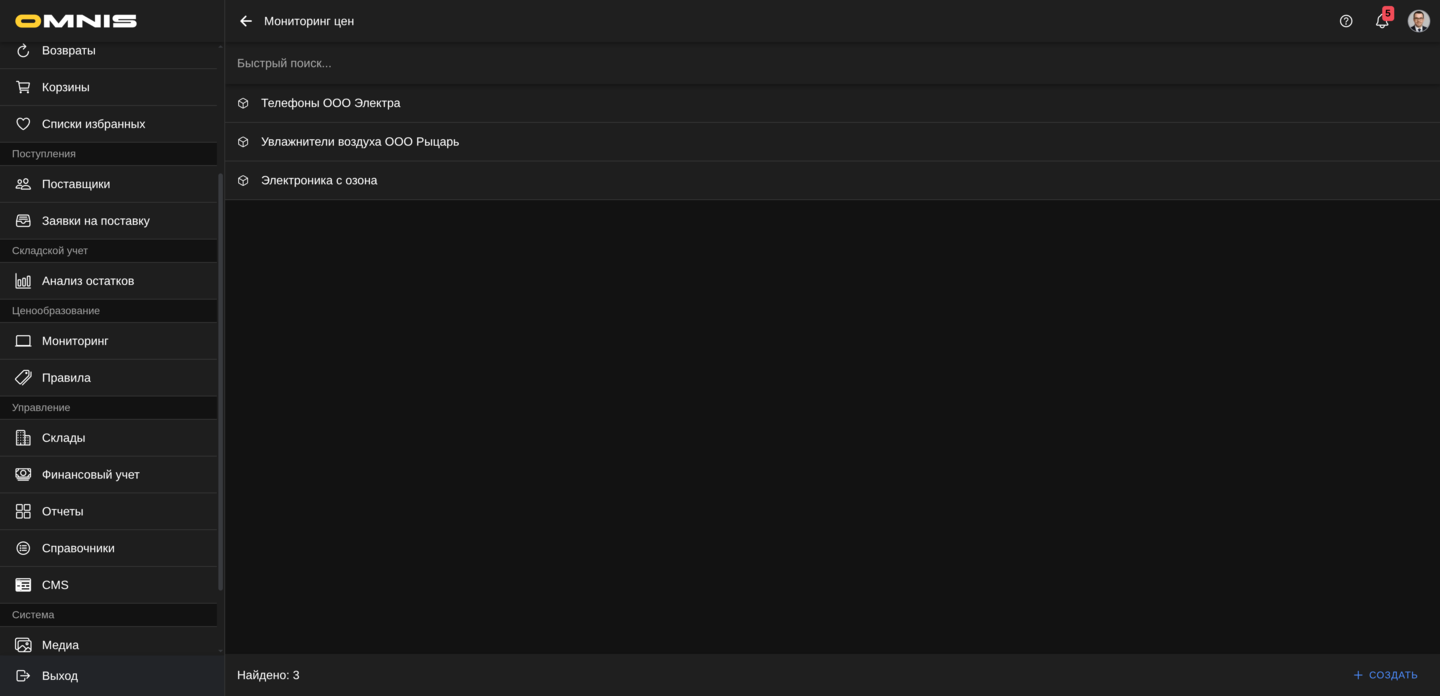Select Мониторинг in the sidebar menu
1440x696 pixels.
point(75,341)
